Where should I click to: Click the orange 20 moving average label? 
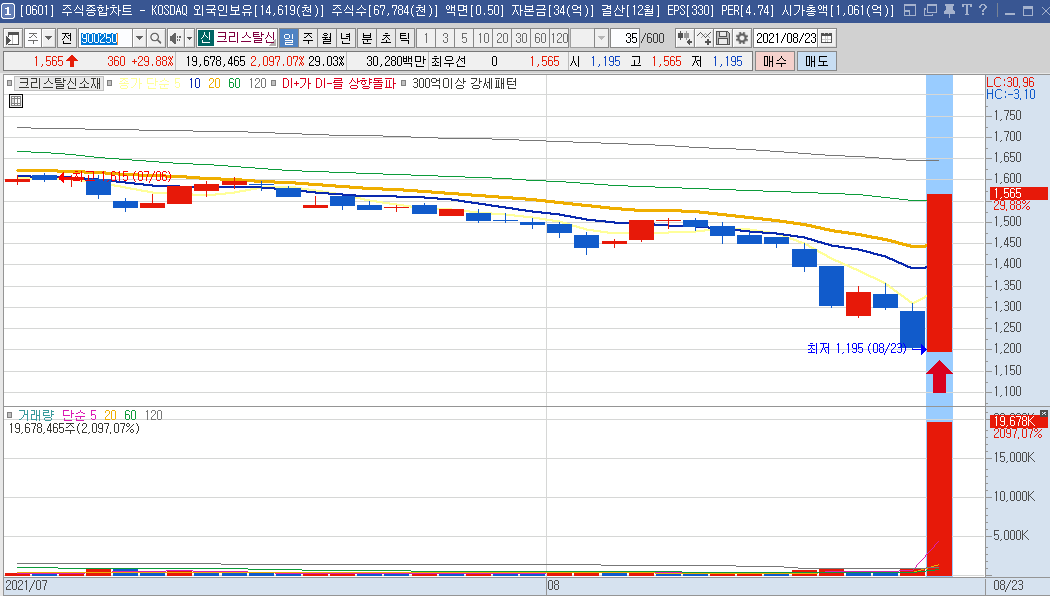214,84
